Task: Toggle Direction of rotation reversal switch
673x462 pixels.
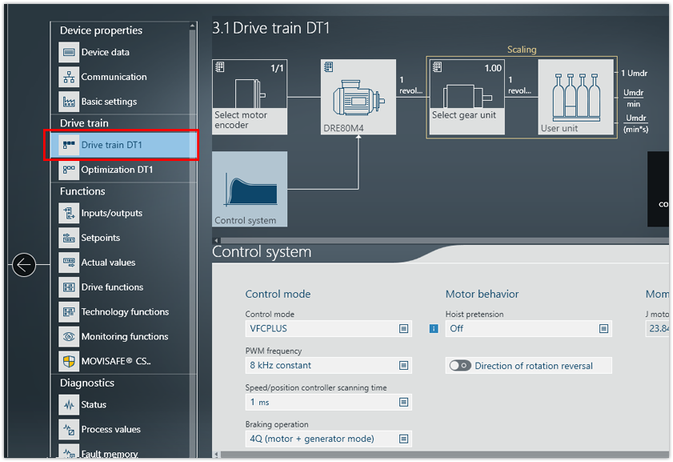Action: (x=460, y=366)
